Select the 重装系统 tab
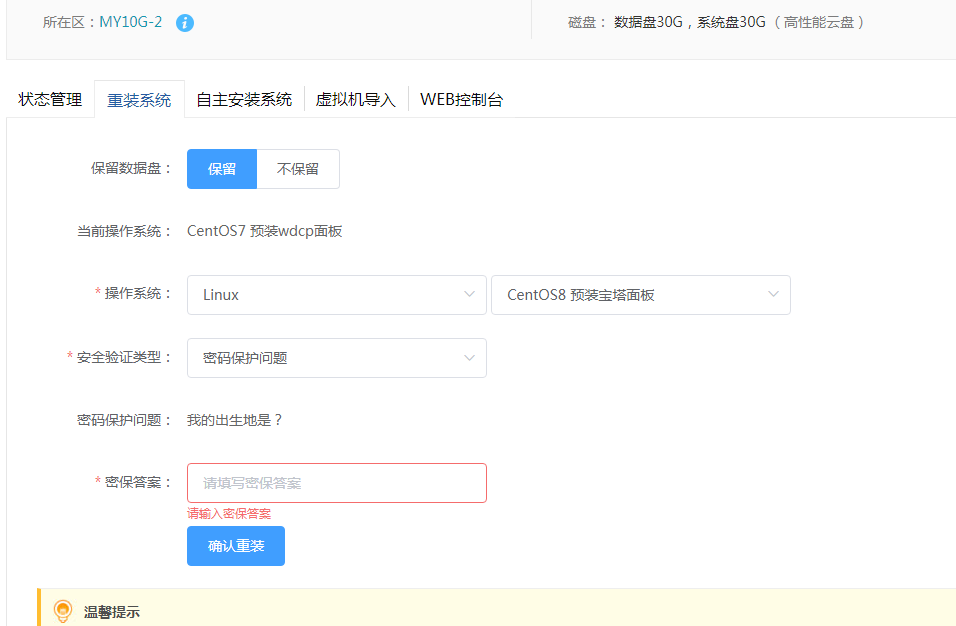Viewport: 956px width, 626px height. 139,100
